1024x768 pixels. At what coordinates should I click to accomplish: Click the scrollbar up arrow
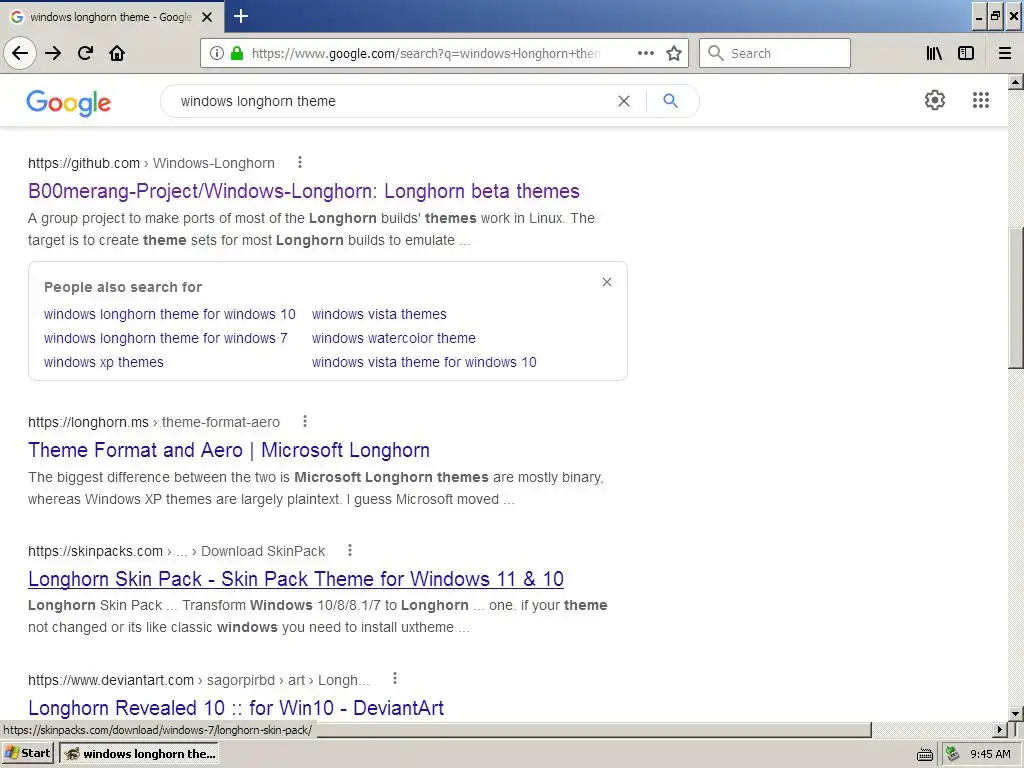coord(1016,82)
